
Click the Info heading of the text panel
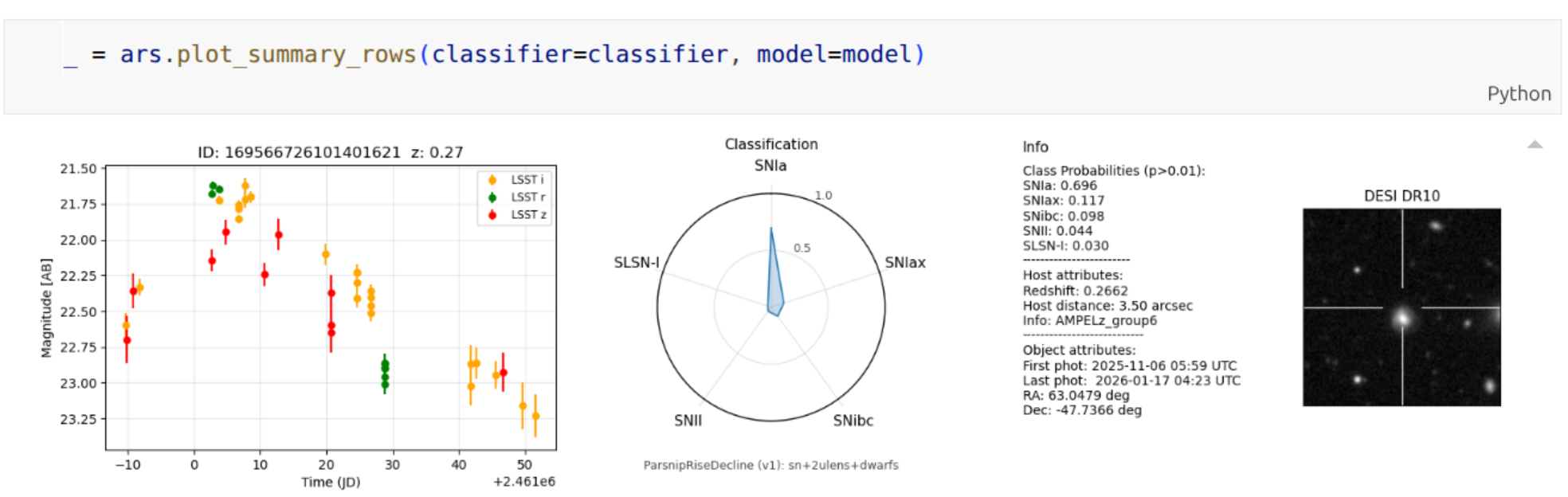coord(1035,147)
